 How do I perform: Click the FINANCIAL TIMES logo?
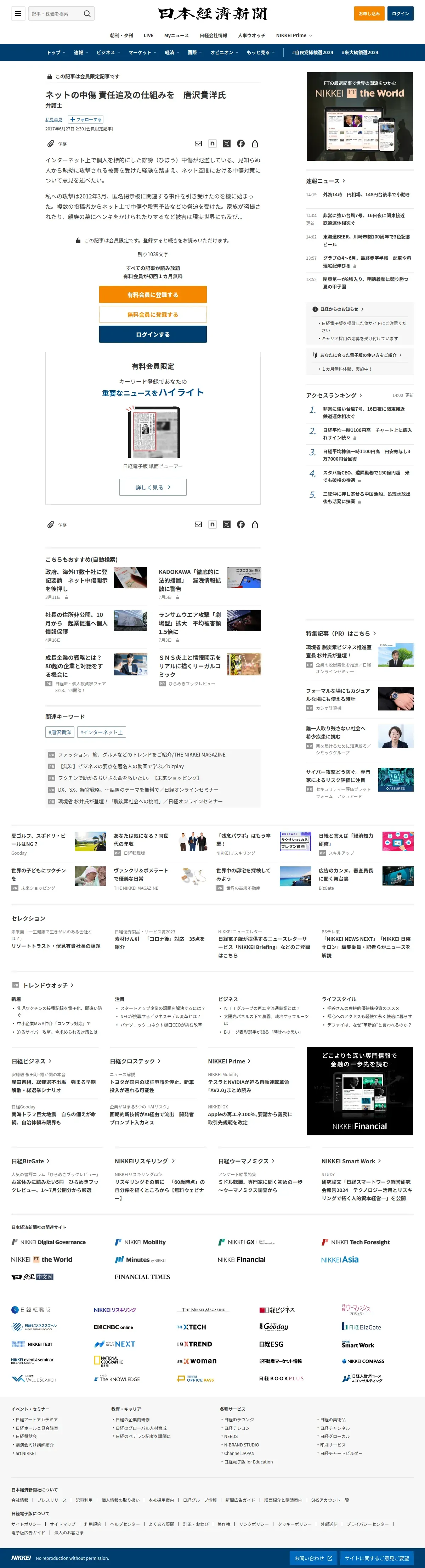142,1276
